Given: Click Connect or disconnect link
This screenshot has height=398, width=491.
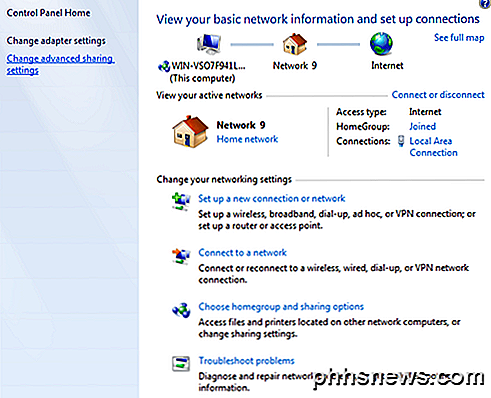Looking at the screenshot, I should coord(438,95).
